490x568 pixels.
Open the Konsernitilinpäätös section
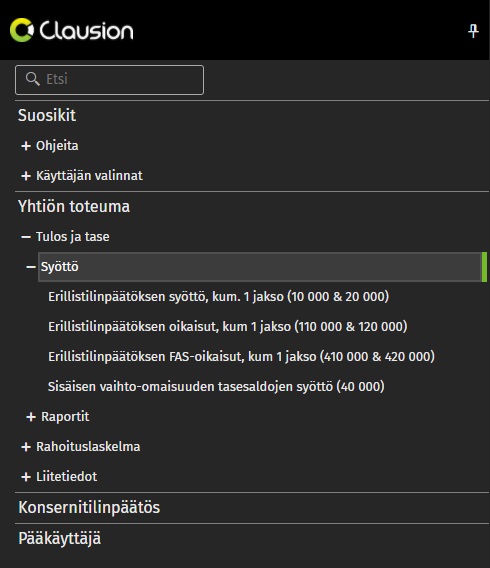(x=89, y=508)
